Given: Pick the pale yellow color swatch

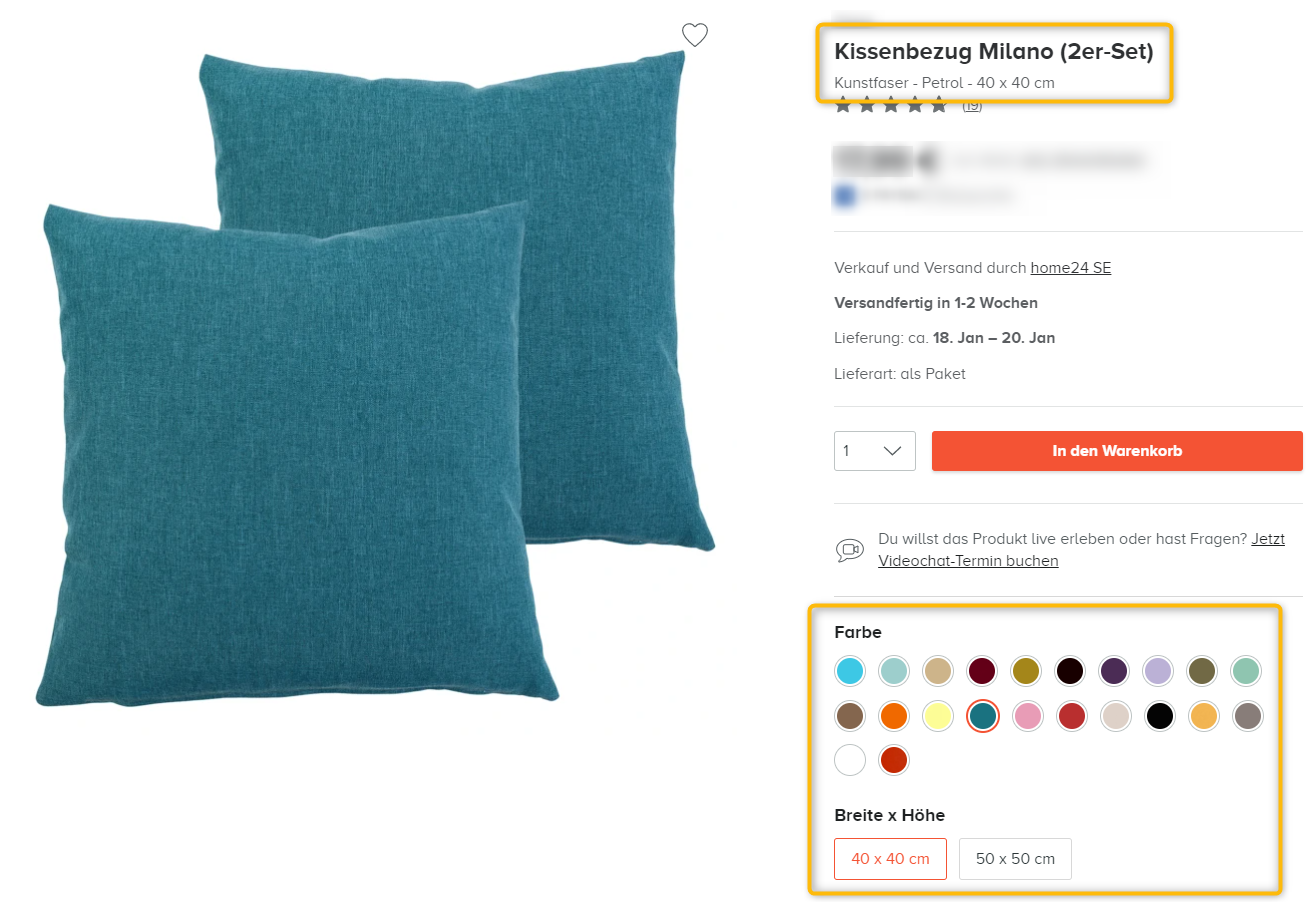Looking at the screenshot, I should click(938, 716).
